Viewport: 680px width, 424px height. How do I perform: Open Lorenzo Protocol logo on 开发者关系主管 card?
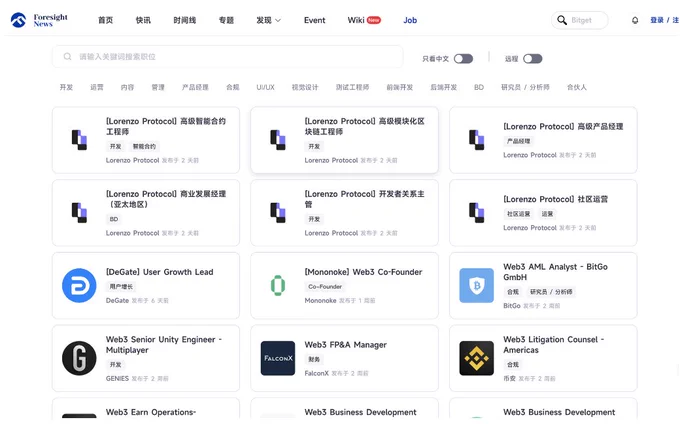[278, 212]
